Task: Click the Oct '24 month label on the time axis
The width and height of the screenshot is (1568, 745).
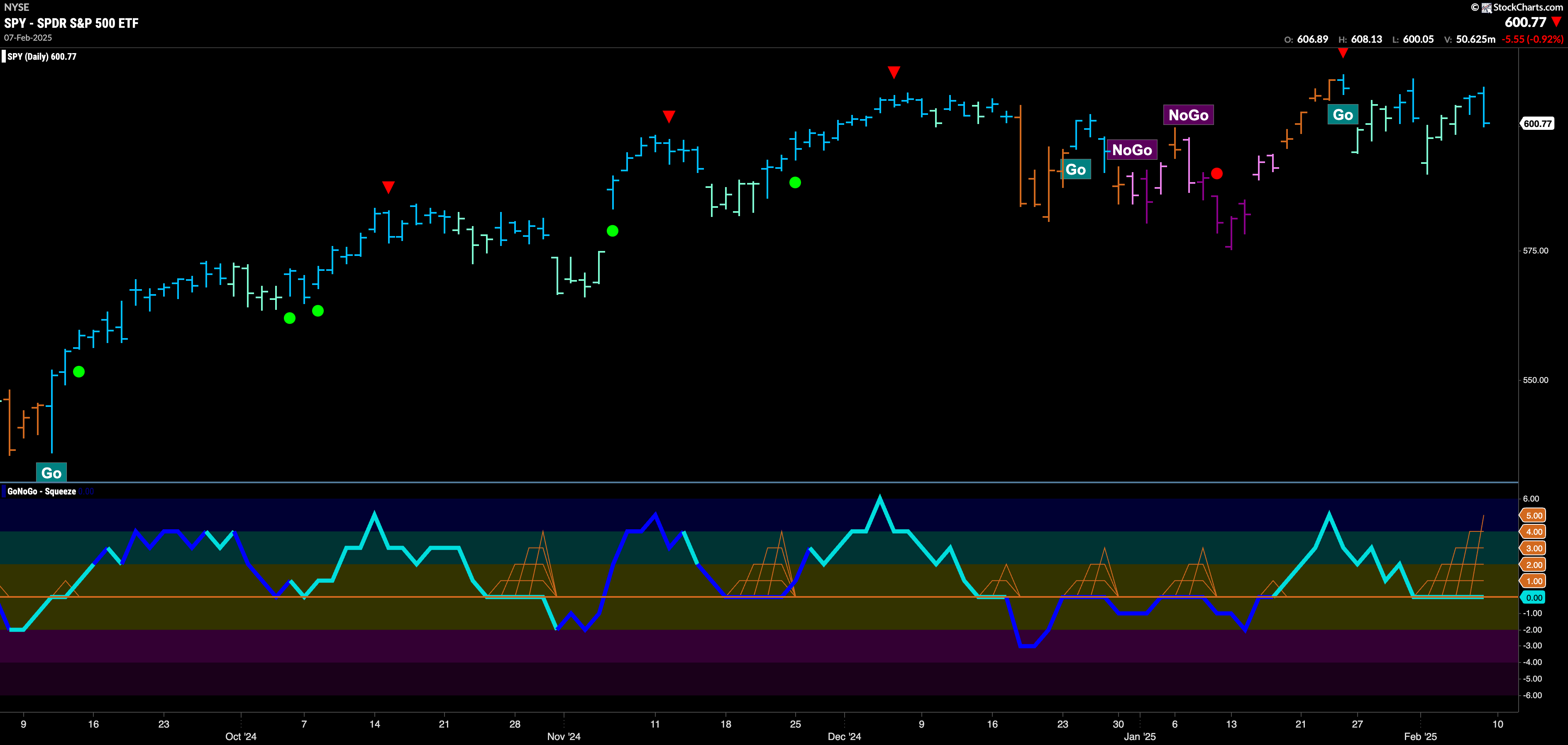Action: [x=240, y=736]
